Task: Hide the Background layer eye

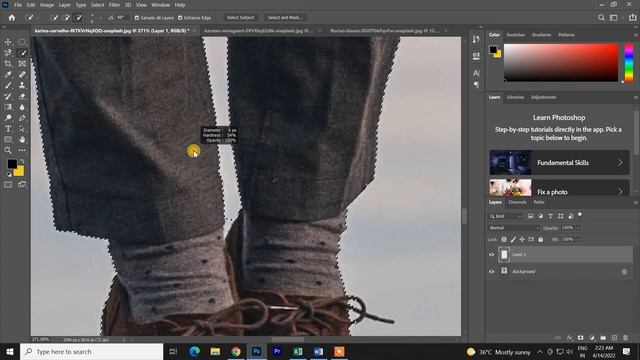Action: tap(491, 271)
